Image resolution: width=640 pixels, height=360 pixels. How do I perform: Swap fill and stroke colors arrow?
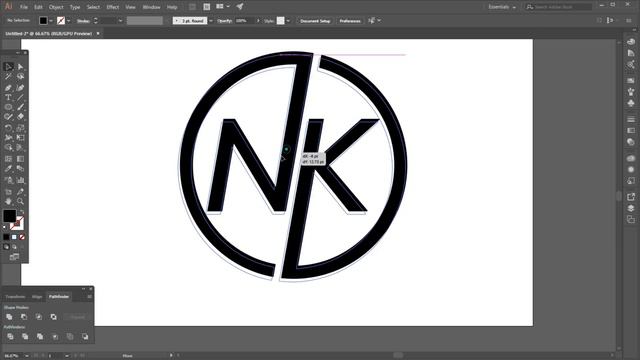pyautogui.click(x=22, y=212)
